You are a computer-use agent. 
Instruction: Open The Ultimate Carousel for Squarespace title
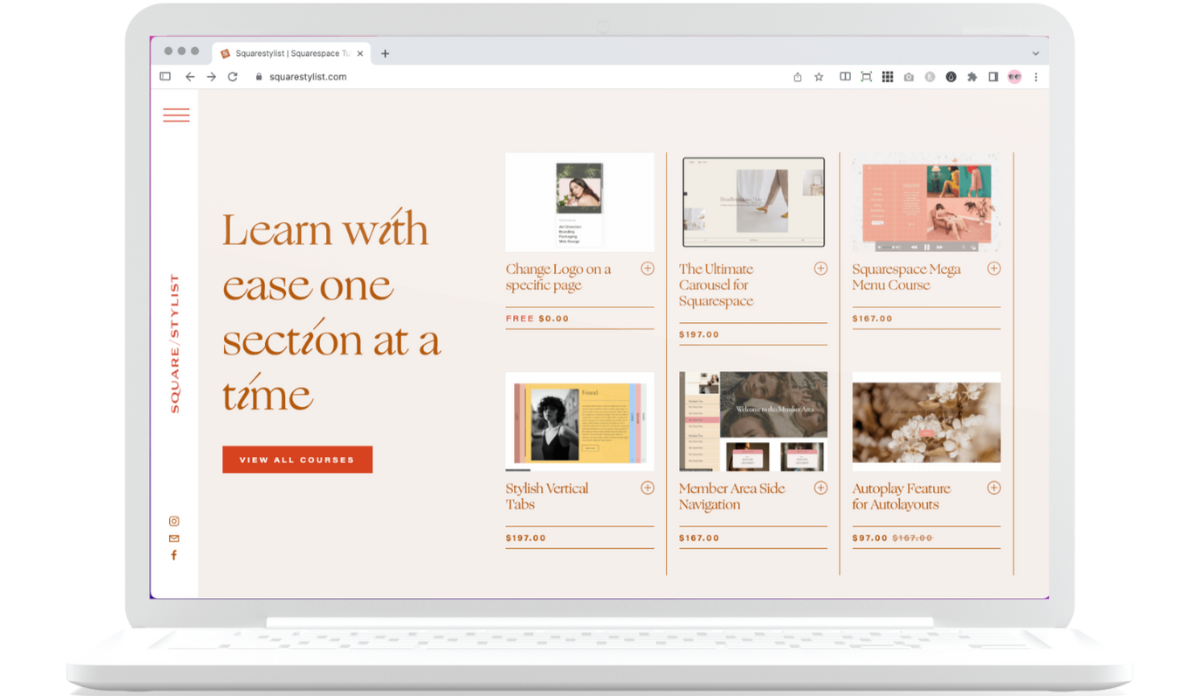(x=716, y=285)
